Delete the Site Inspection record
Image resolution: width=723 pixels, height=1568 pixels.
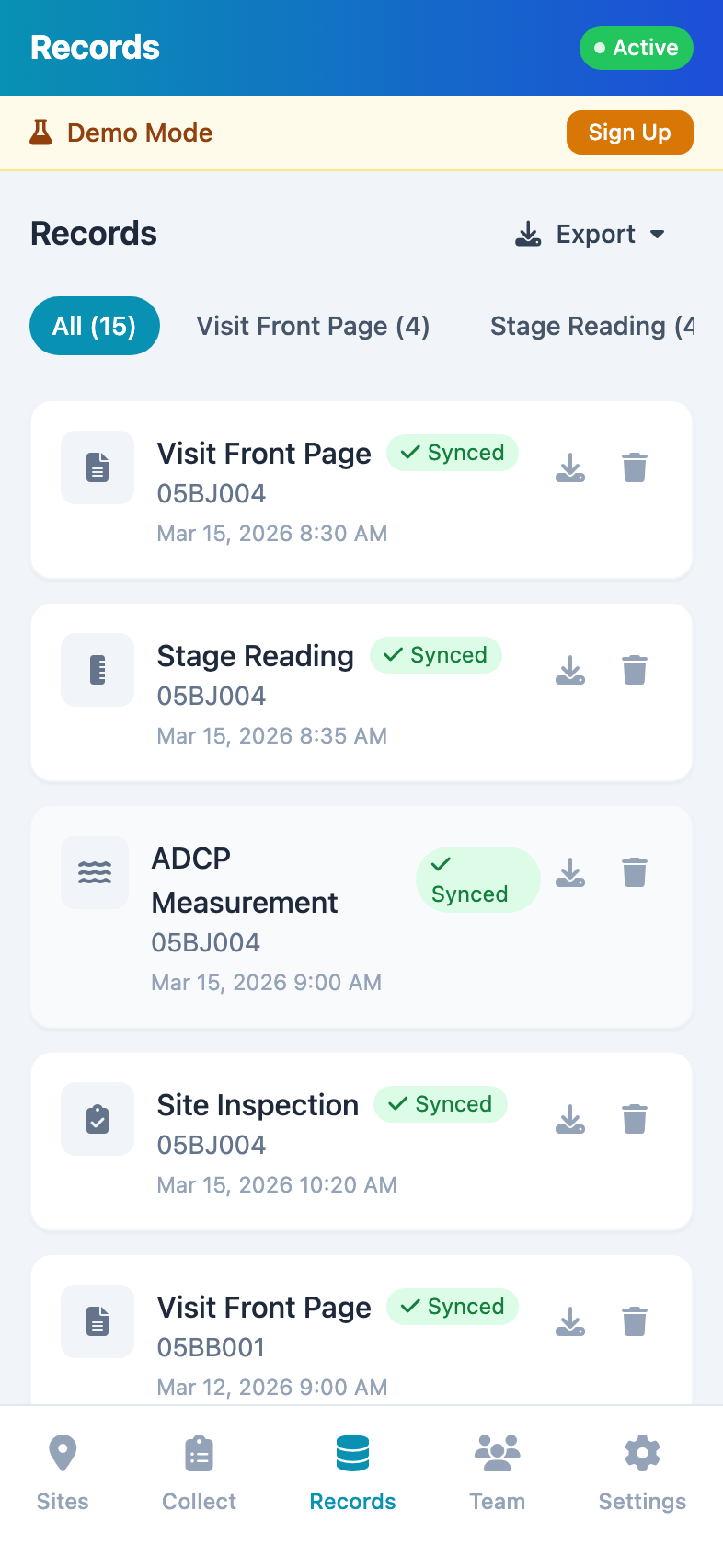tap(635, 1120)
